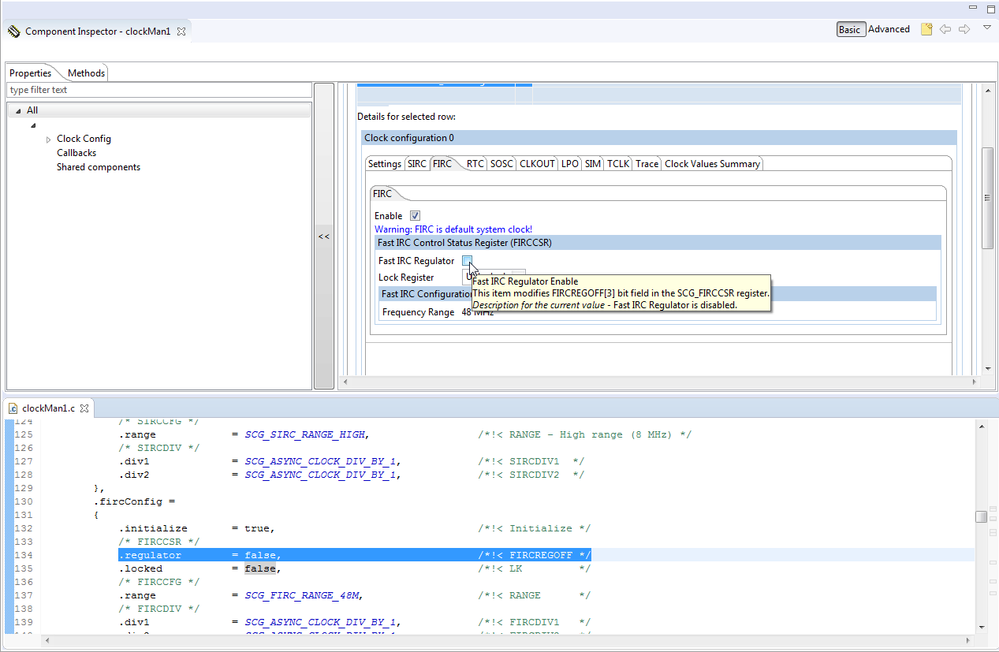Open the LPO tab
The width and height of the screenshot is (999, 652).
[x=570, y=164]
